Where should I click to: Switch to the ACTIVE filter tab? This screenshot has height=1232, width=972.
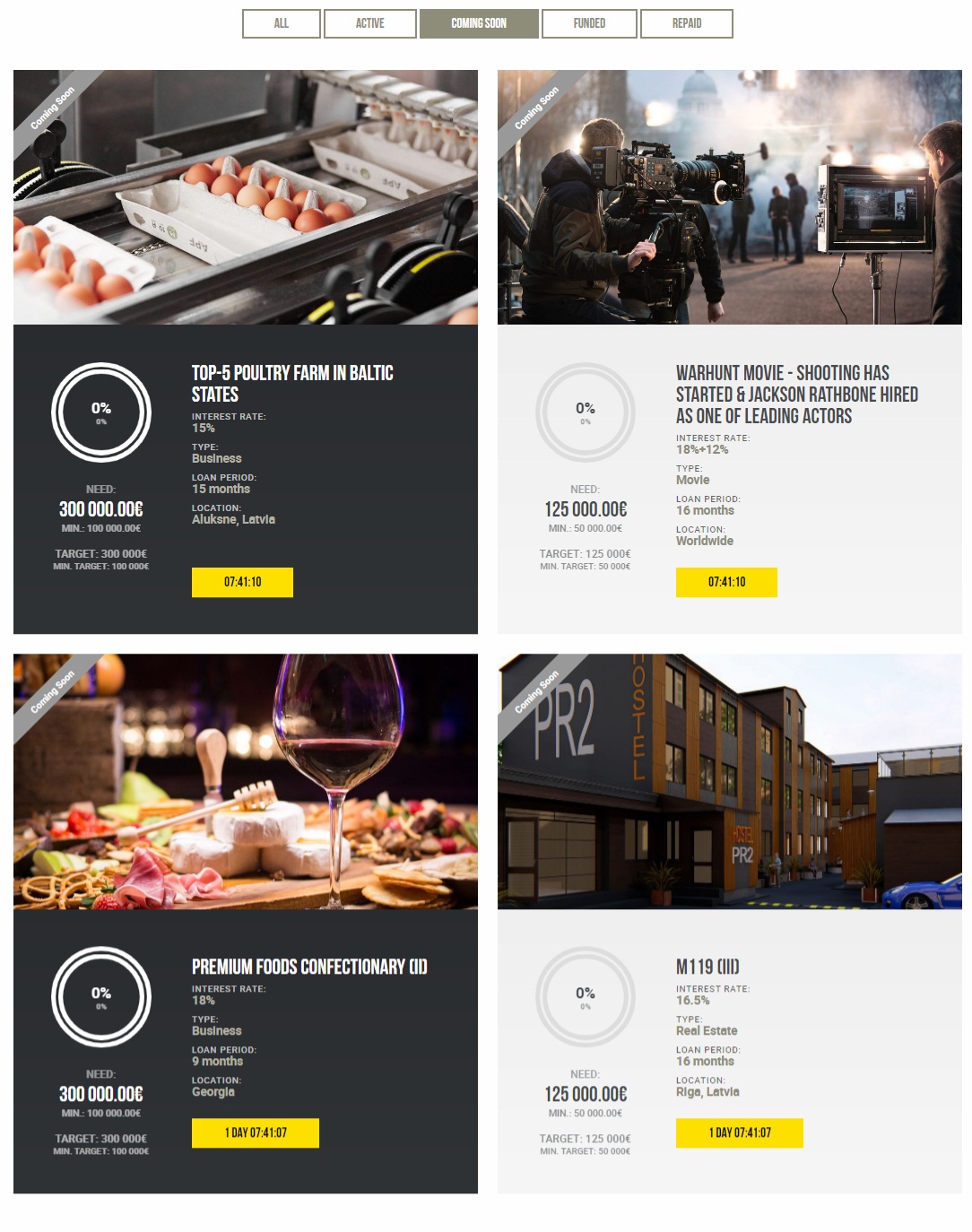click(370, 23)
